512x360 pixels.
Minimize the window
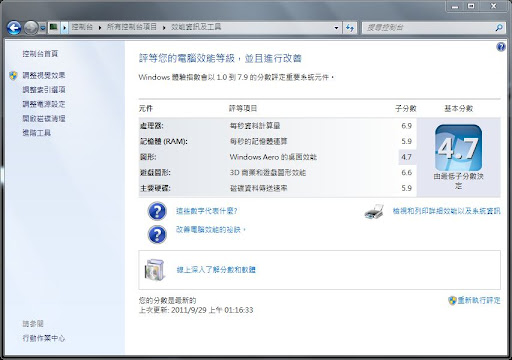tap(455, 6)
